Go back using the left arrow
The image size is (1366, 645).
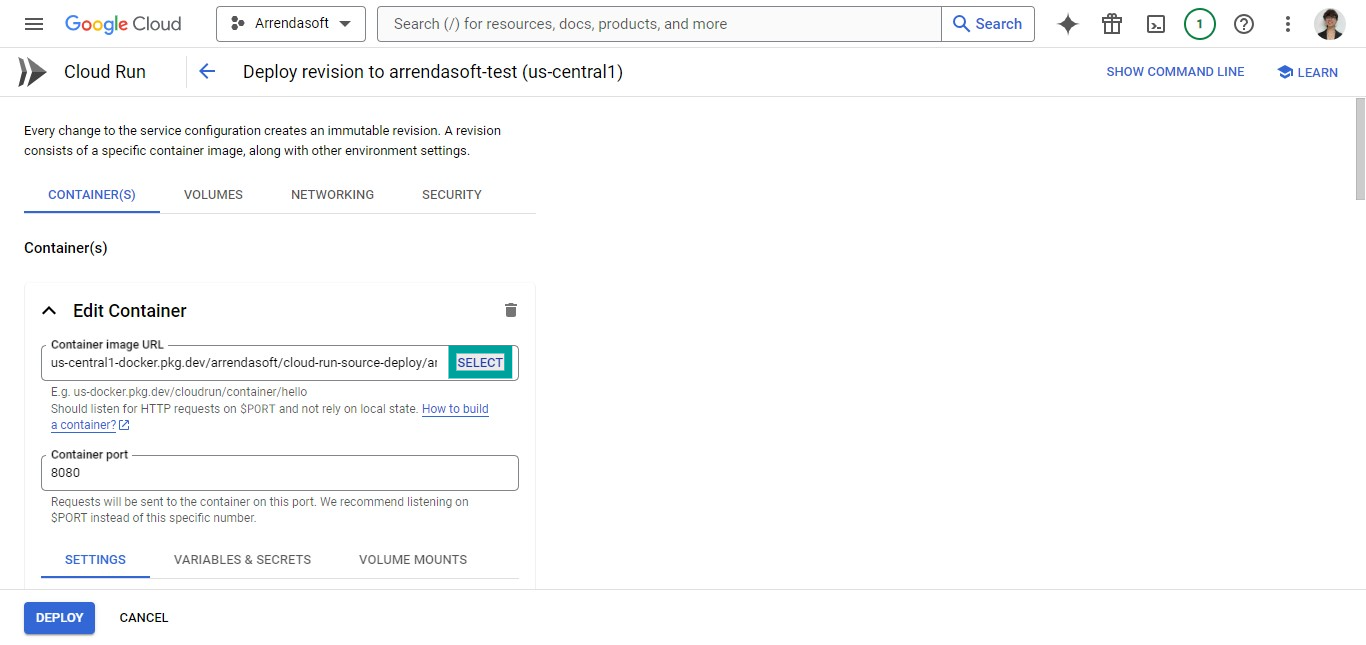(207, 71)
